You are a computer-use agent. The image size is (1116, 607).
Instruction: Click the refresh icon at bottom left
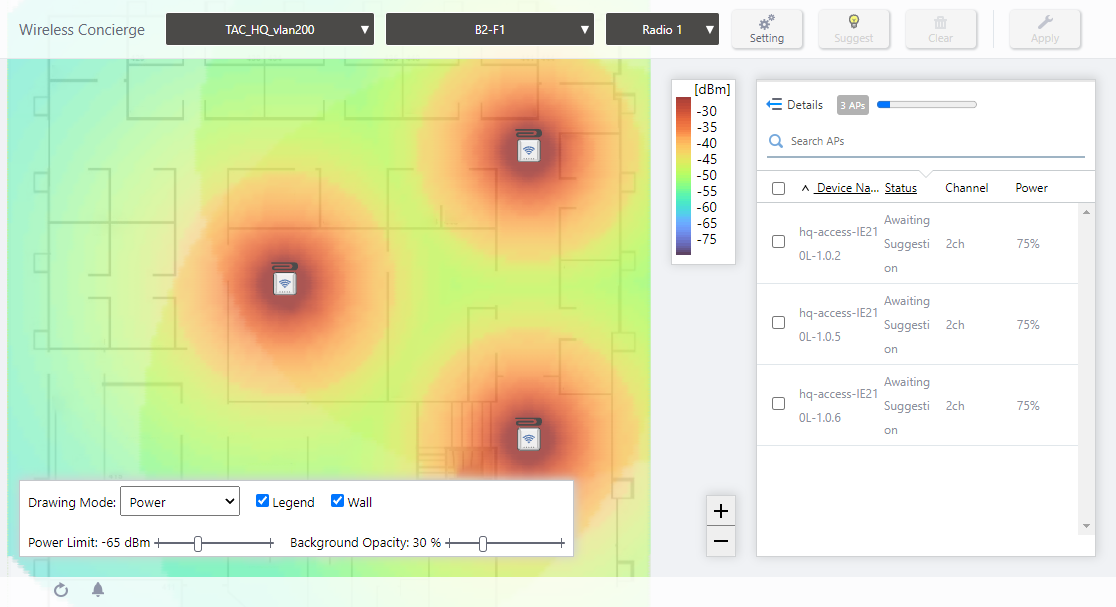pyautogui.click(x=61, y=590)
